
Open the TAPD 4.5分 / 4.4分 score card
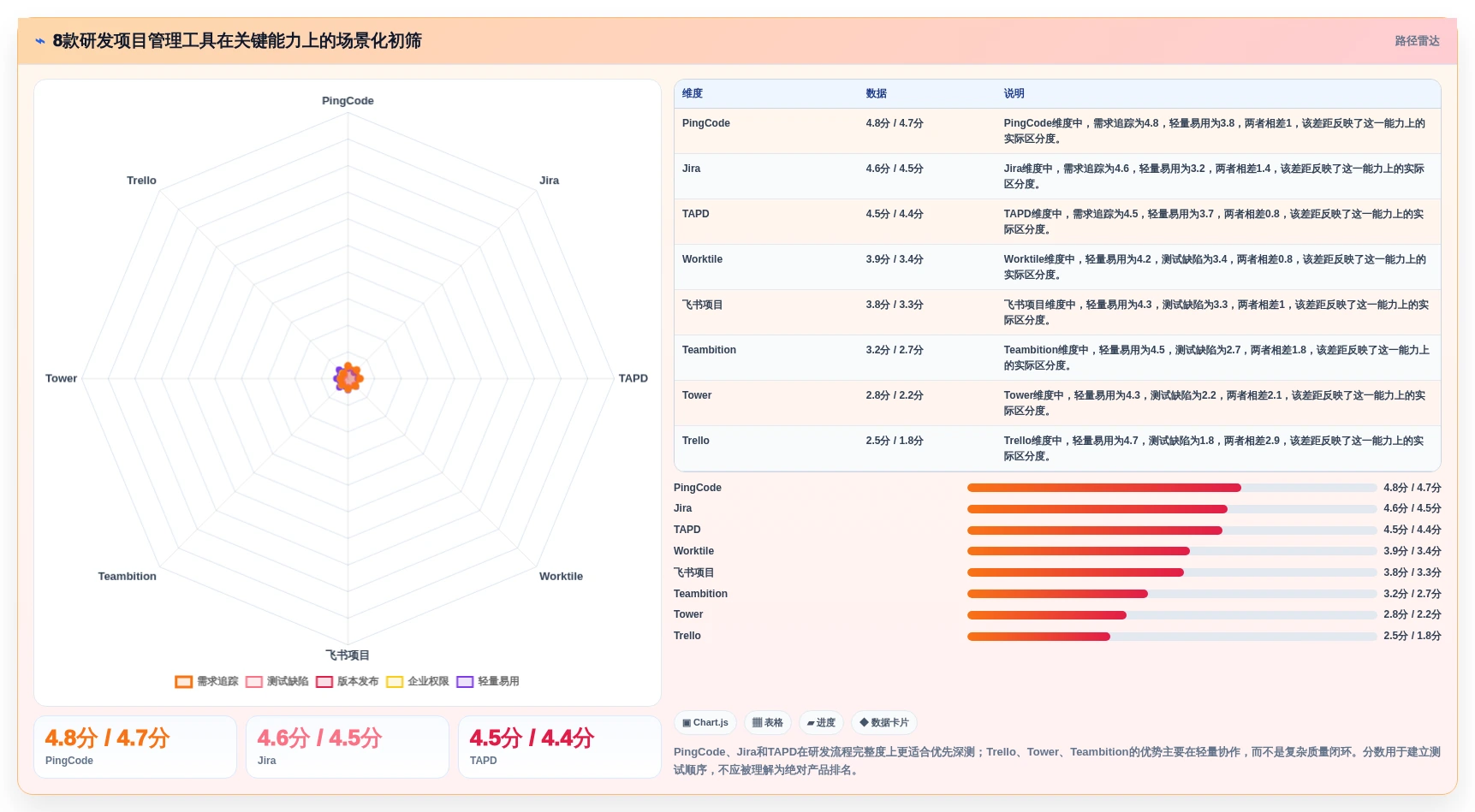560,747
